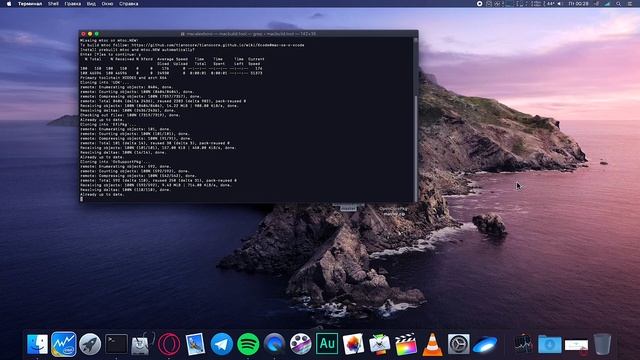Open the blue disc app in Dock
This screenshot has height=360, width=640.
tap(485, 344)
